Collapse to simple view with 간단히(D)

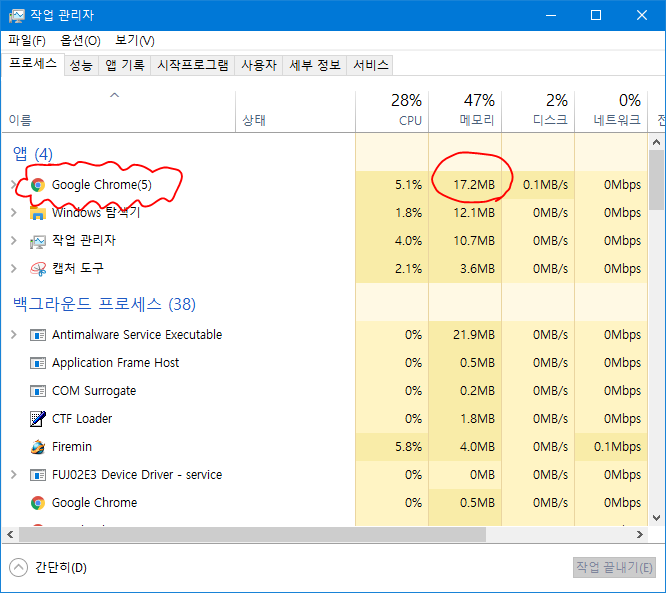[48, 568]
